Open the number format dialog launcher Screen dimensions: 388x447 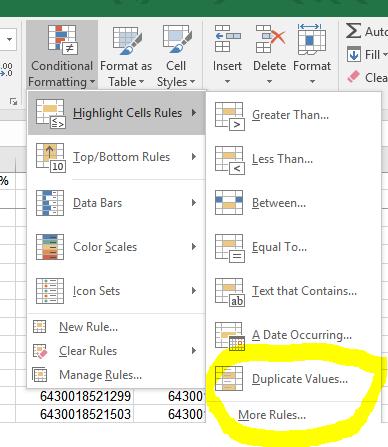tap(13, 101)
